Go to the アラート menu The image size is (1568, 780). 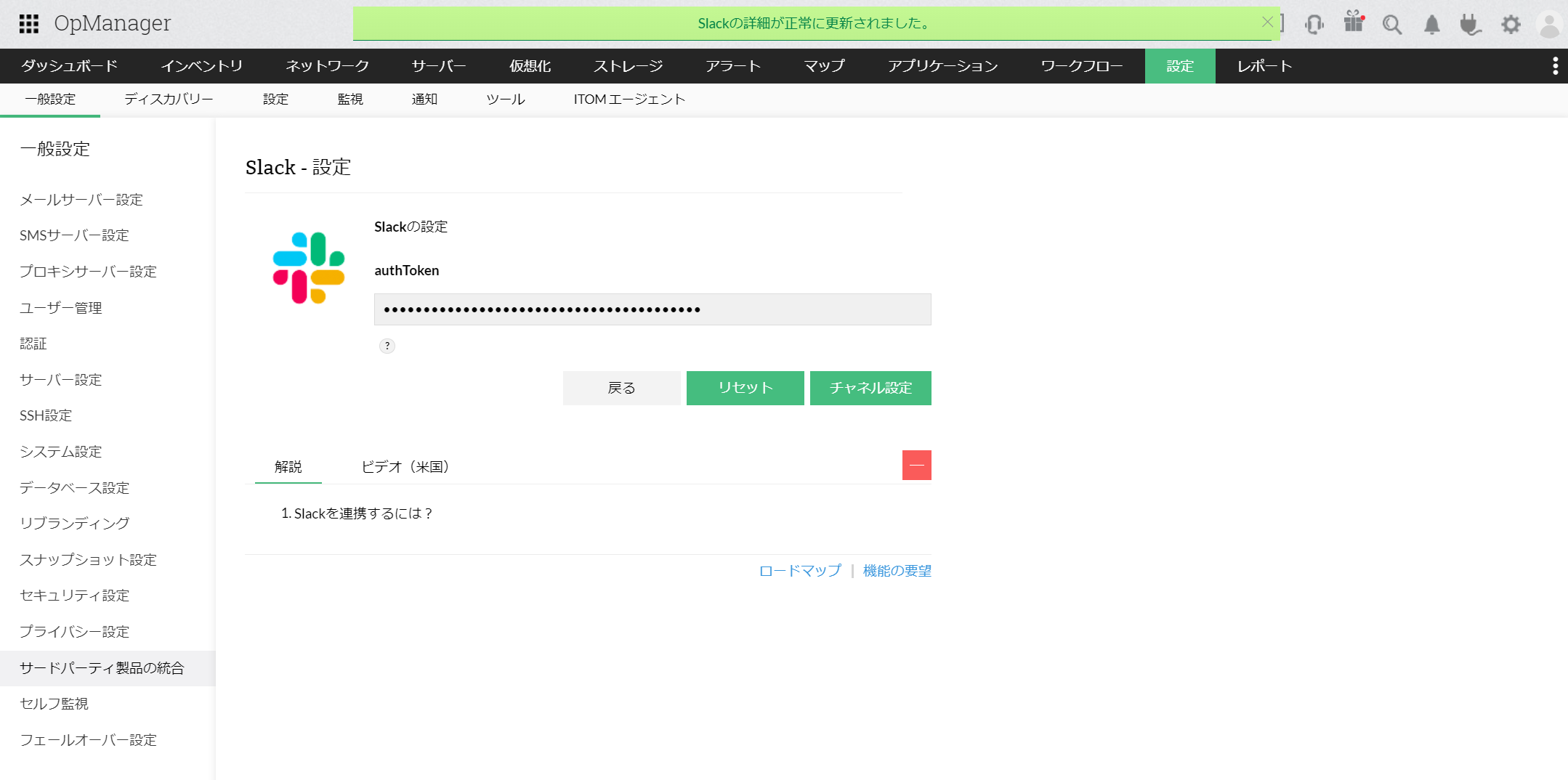pos(732,66)
